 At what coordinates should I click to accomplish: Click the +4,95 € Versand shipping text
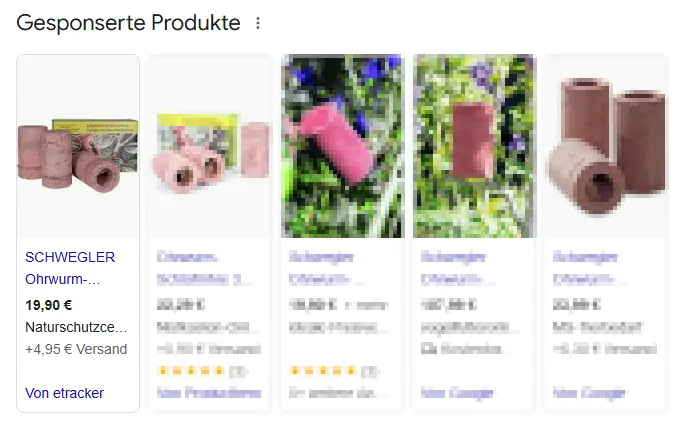click(76, 349)
